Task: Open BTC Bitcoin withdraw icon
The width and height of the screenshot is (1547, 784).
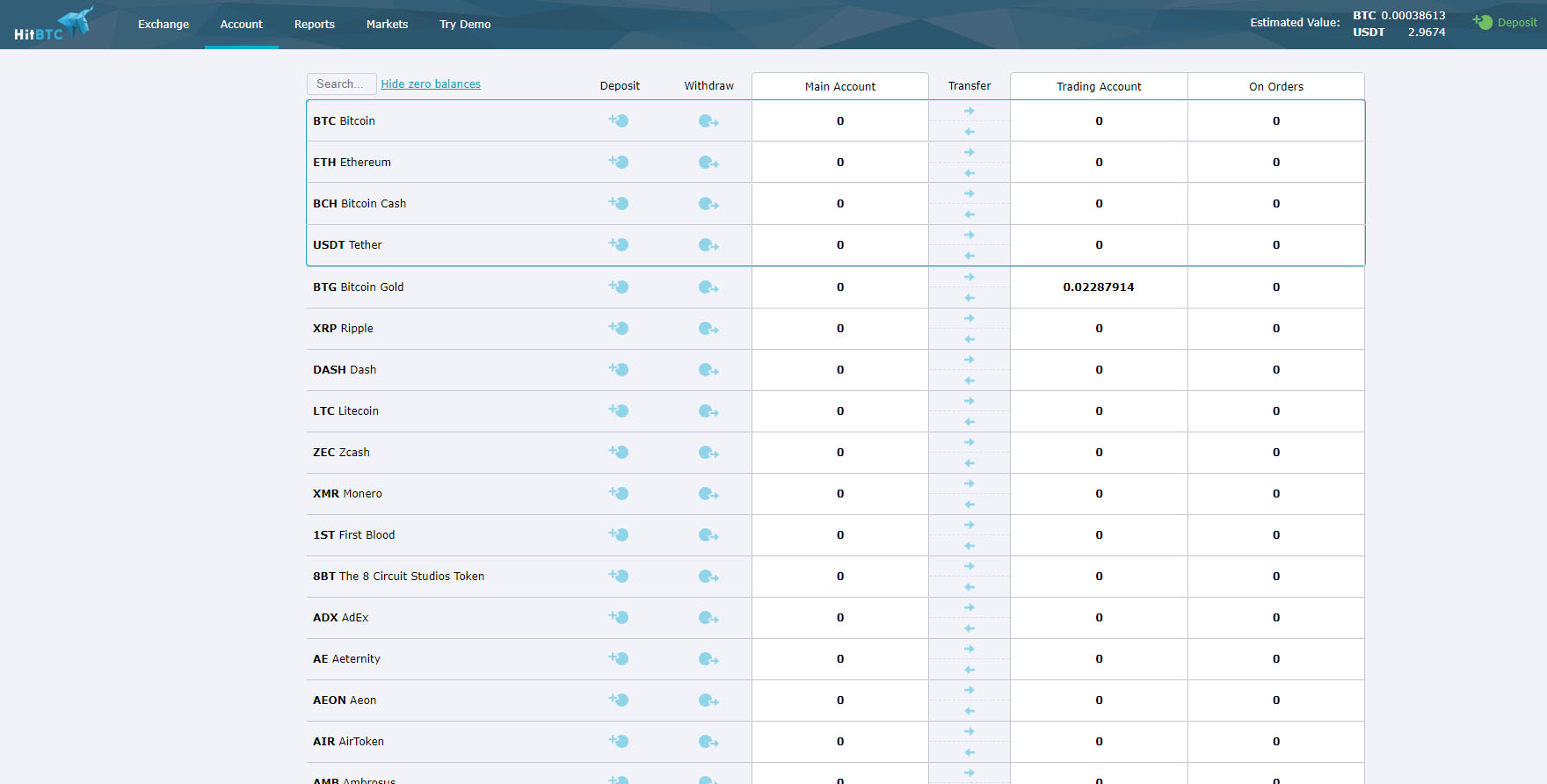Action: point(708,121)
